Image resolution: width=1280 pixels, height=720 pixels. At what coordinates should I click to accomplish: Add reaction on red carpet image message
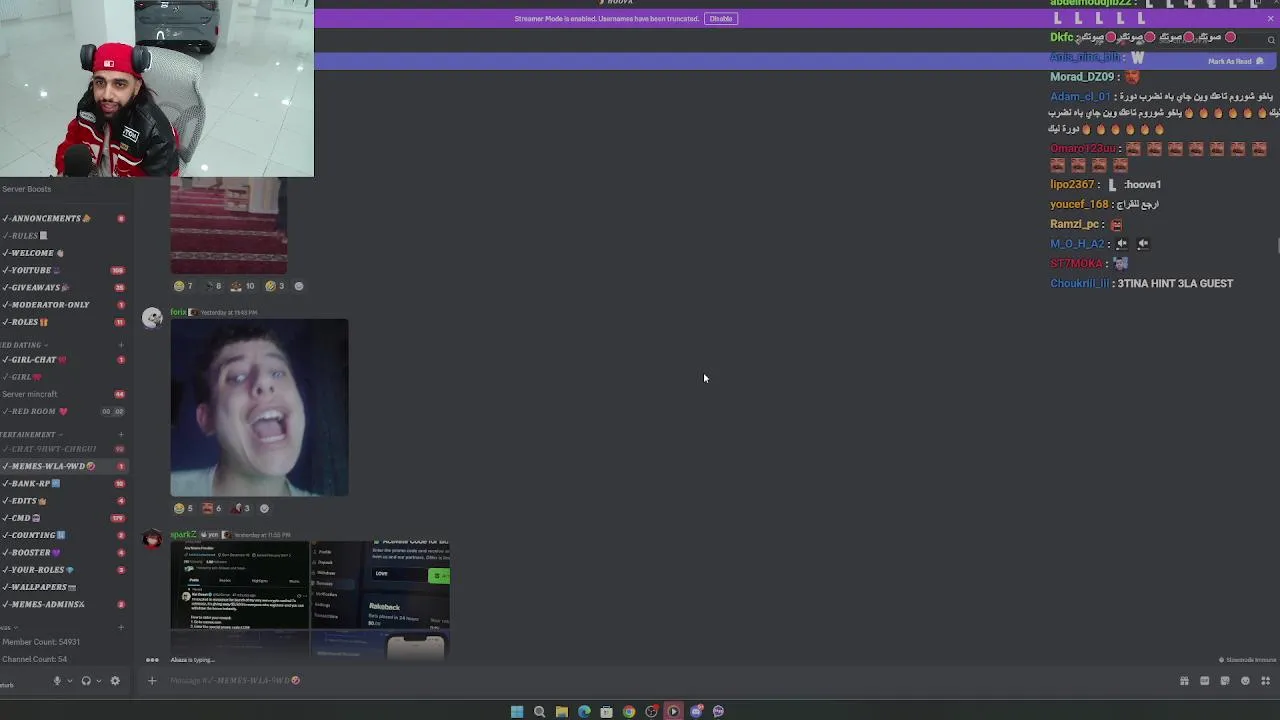[298, 286]
